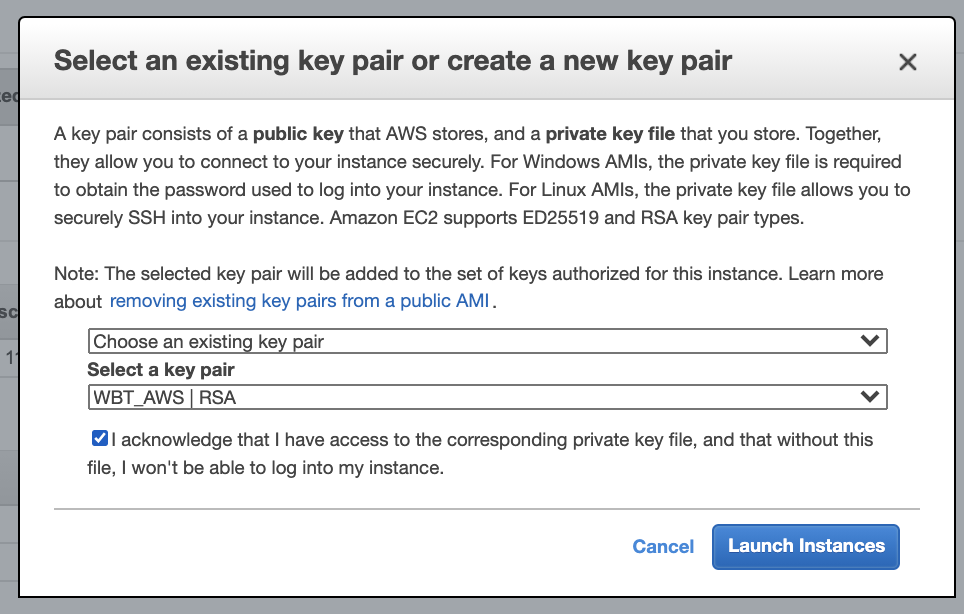Cancel the key pair selection
This screenshot has width=964, height=614.
[x=663, y=546]
